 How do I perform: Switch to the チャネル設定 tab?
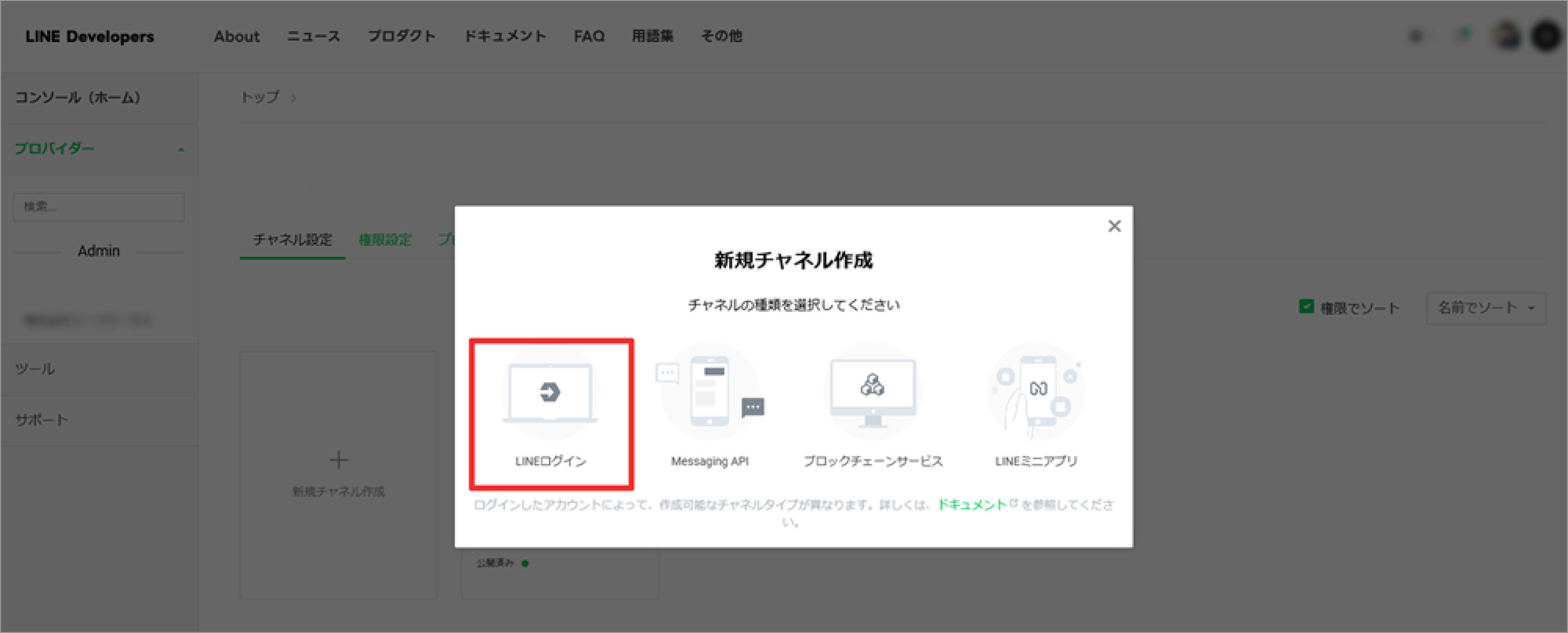click(293, 240)
